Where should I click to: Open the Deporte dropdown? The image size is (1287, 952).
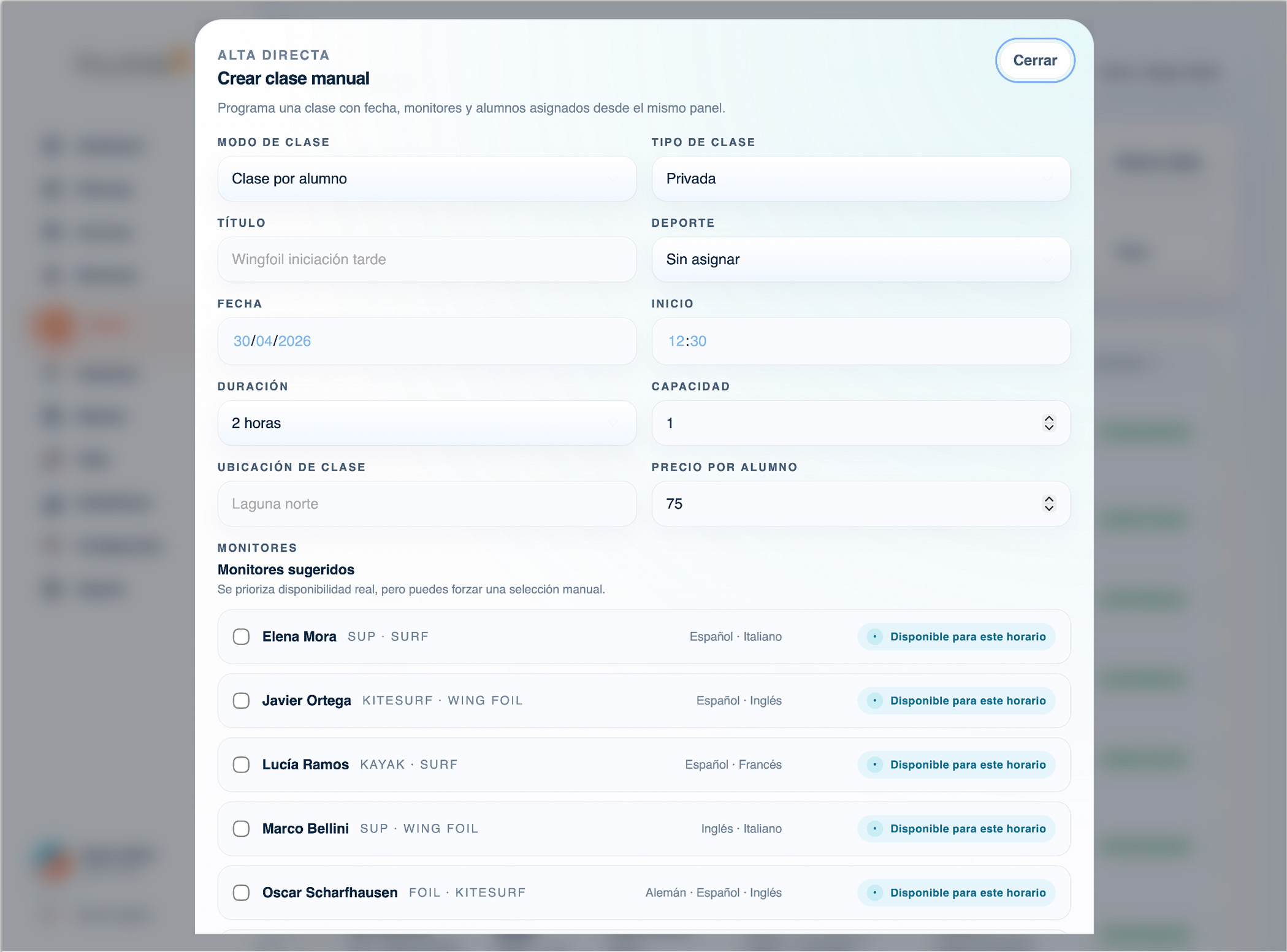click(861, 259)
